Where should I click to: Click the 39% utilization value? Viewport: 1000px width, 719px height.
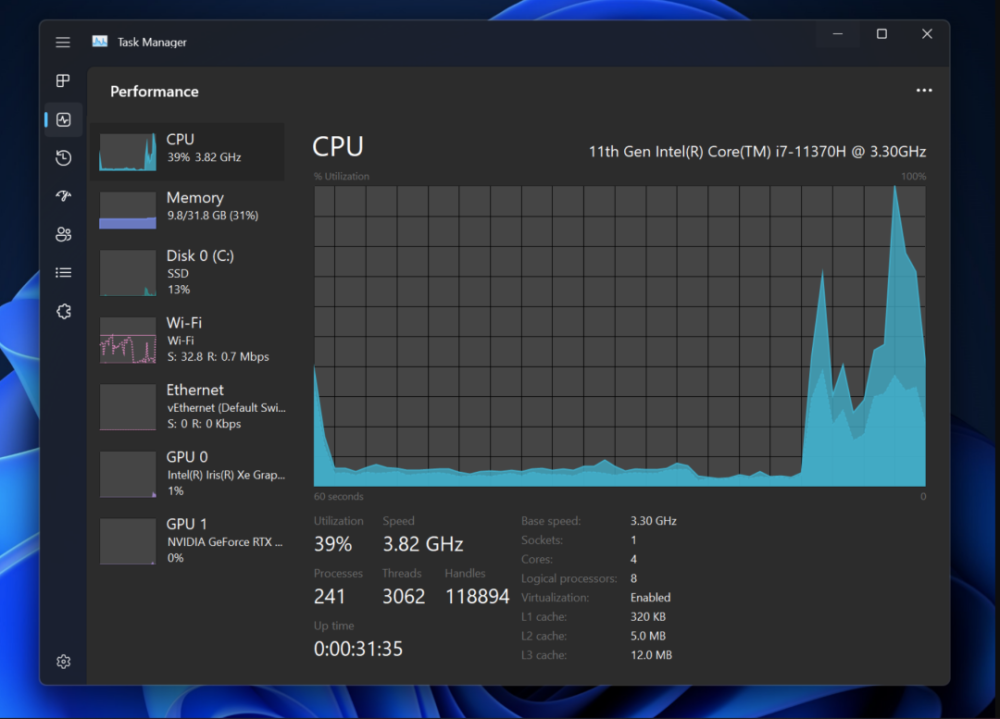[x=333, y=544]
